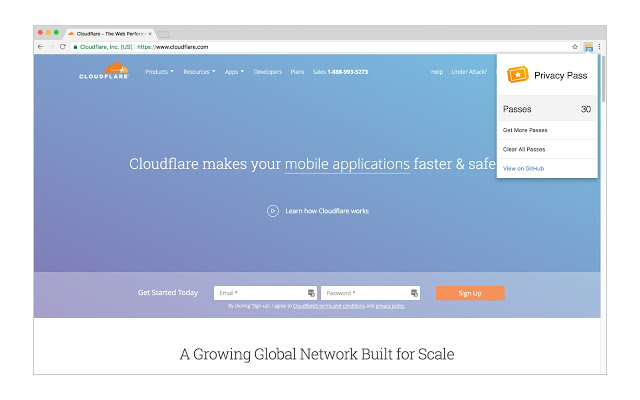Play the 'Learn how Cloudflare works' video icon
Image resolution: width=640 pixels, height=400 pixels.
(x=273, y=211)
